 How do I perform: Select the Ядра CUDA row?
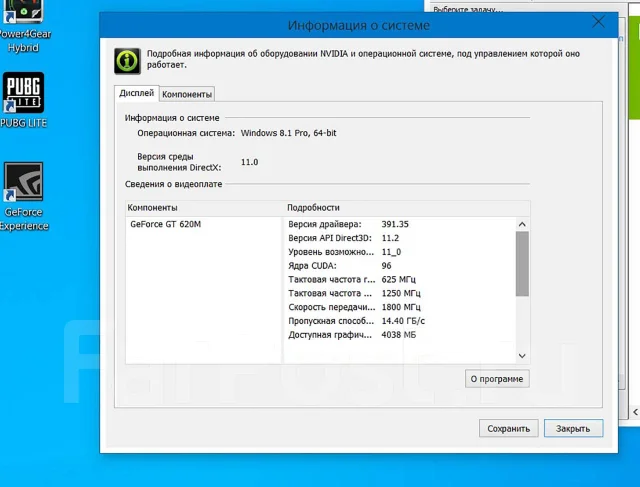[x=400, y=266]
